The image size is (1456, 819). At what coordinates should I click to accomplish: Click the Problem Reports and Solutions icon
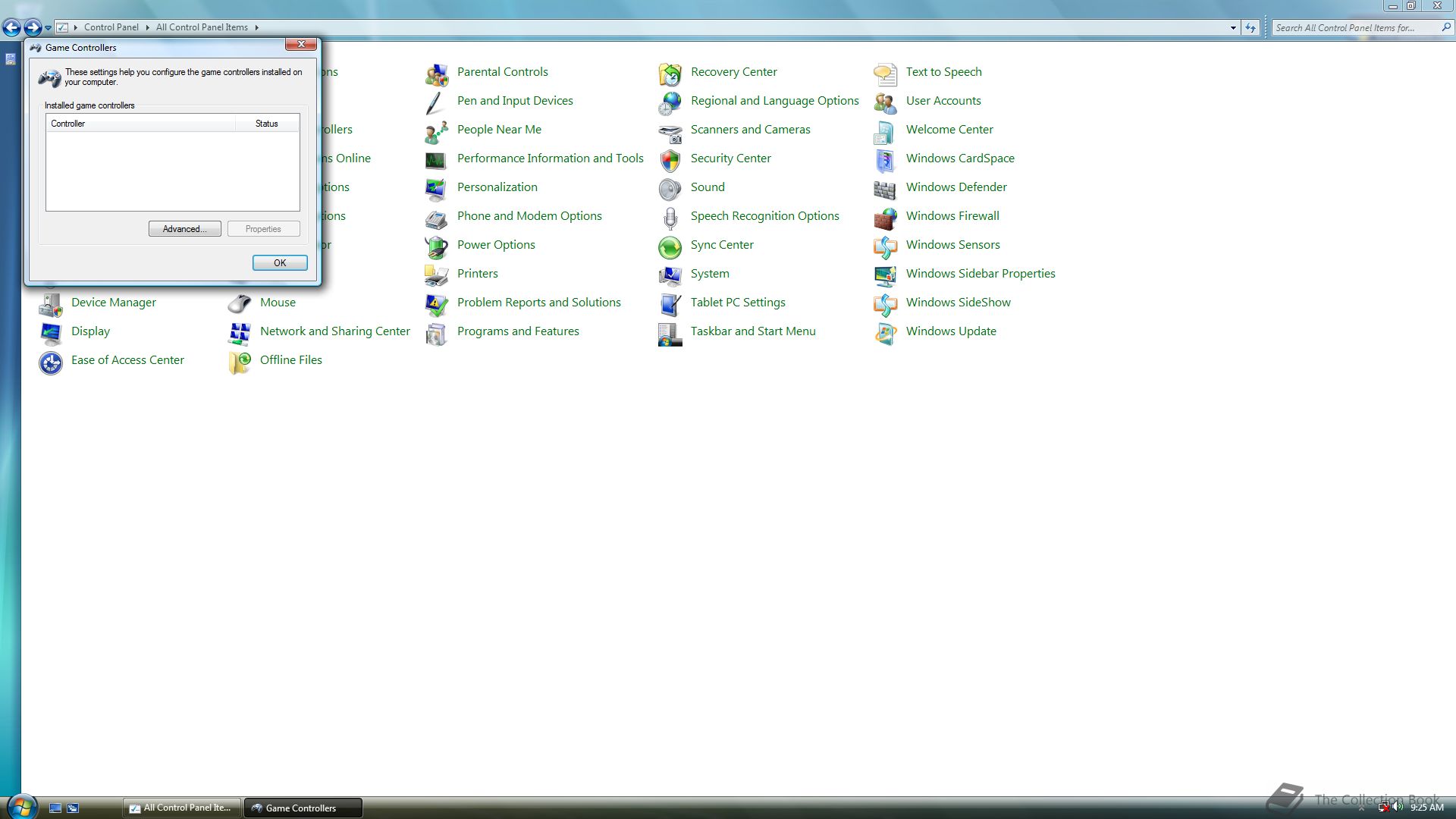[x=436, y=304]
